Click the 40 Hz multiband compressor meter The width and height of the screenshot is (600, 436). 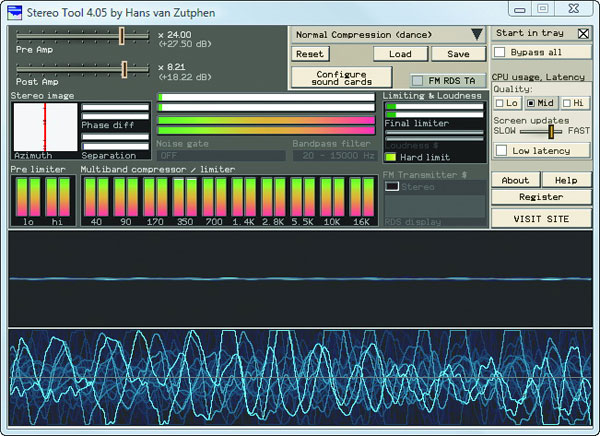96,197
